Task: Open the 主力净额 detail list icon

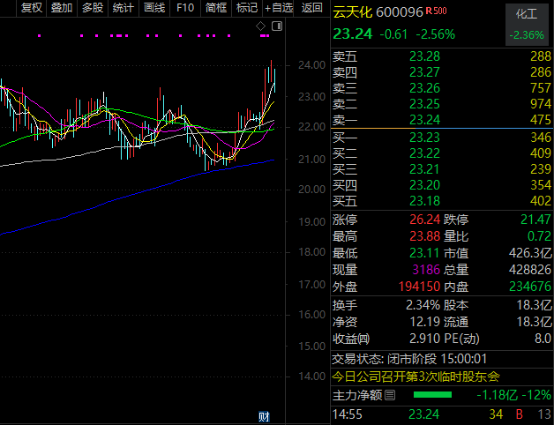Action: coord(390,395)
